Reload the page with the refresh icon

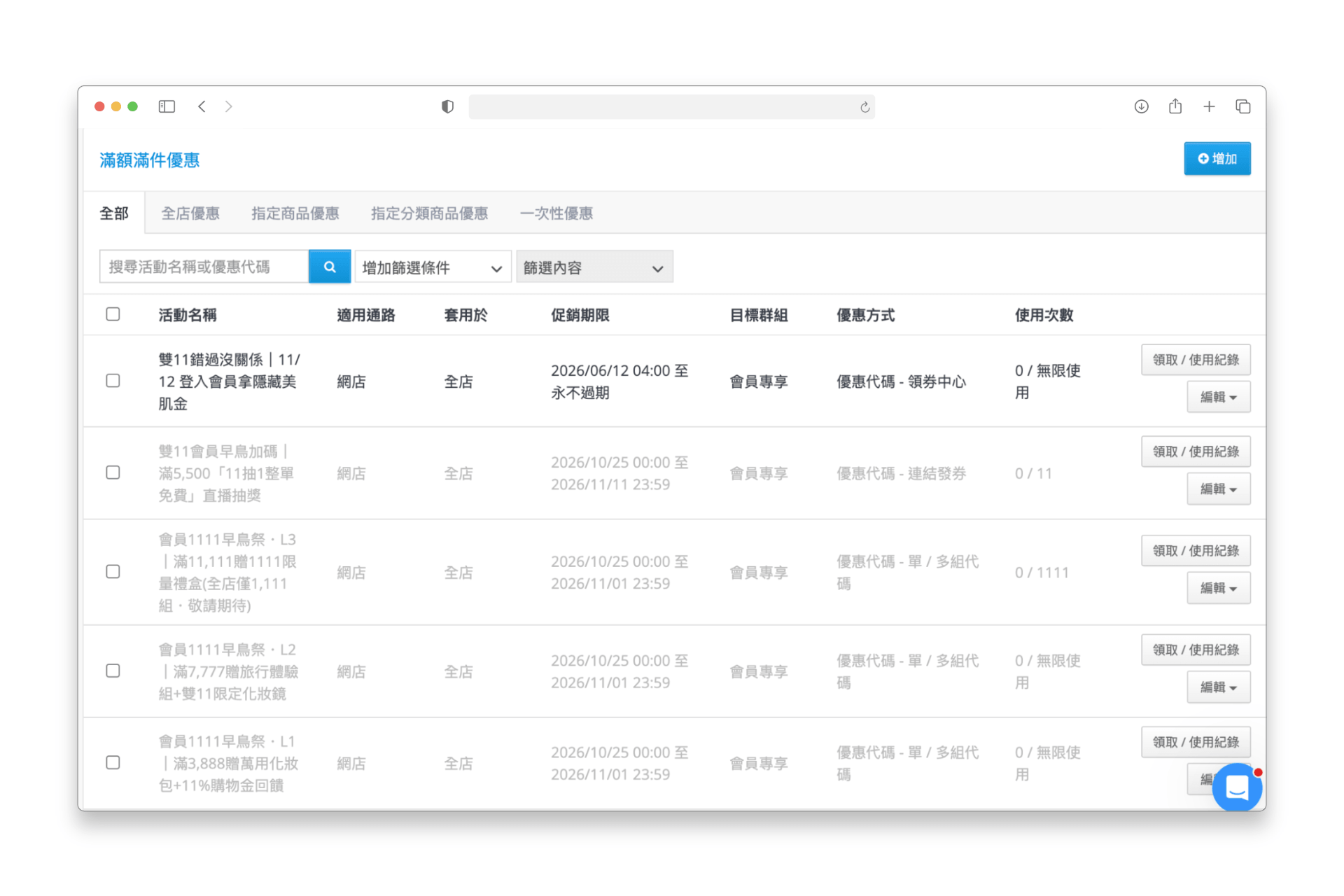(x=864, y=107)
